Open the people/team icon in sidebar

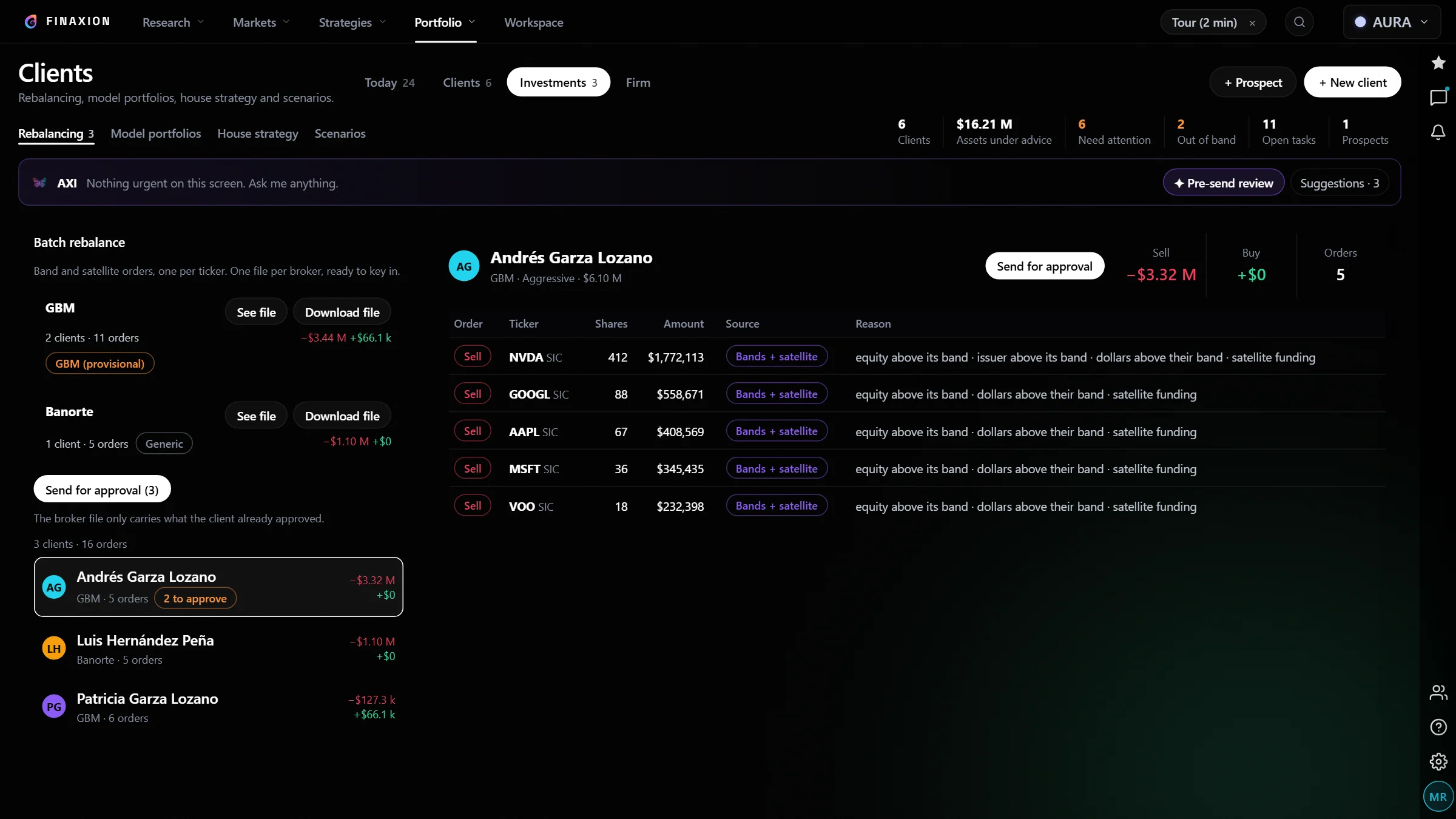click(1438, 692)
